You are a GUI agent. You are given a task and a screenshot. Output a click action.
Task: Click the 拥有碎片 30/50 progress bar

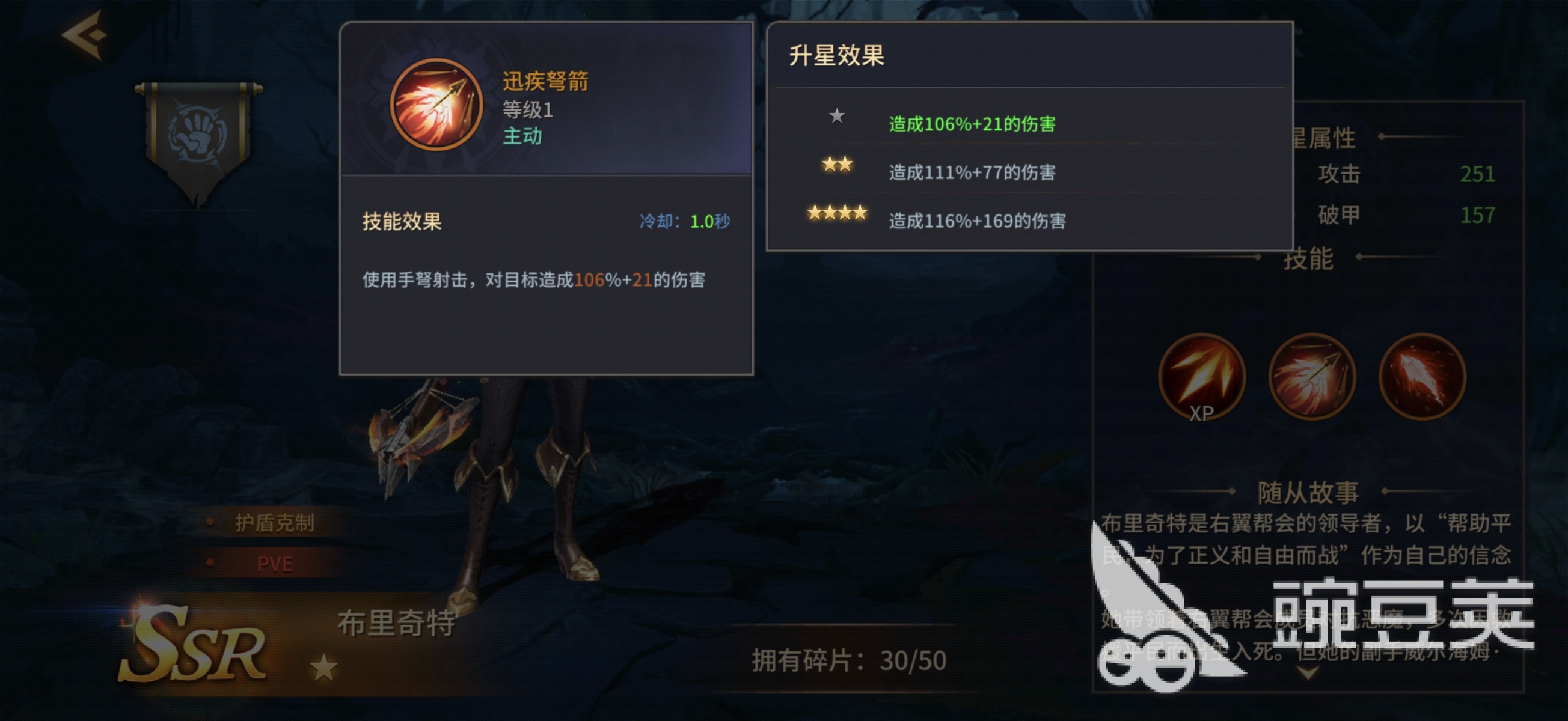(x=848, y=660)
